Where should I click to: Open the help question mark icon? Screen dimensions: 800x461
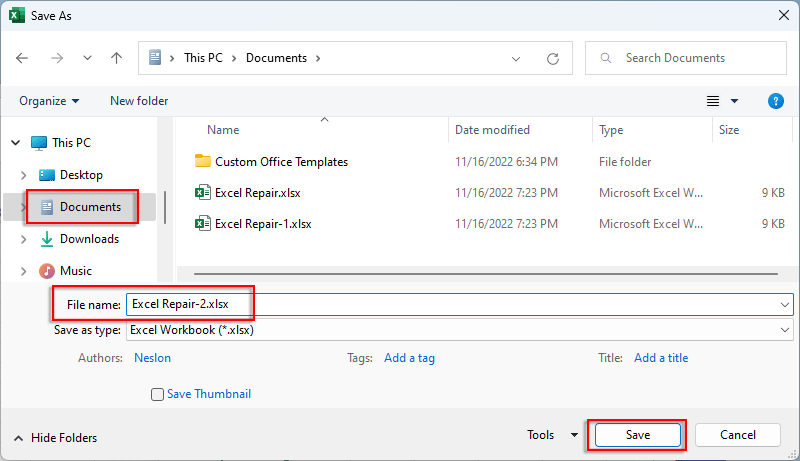(x=775, y=101)
